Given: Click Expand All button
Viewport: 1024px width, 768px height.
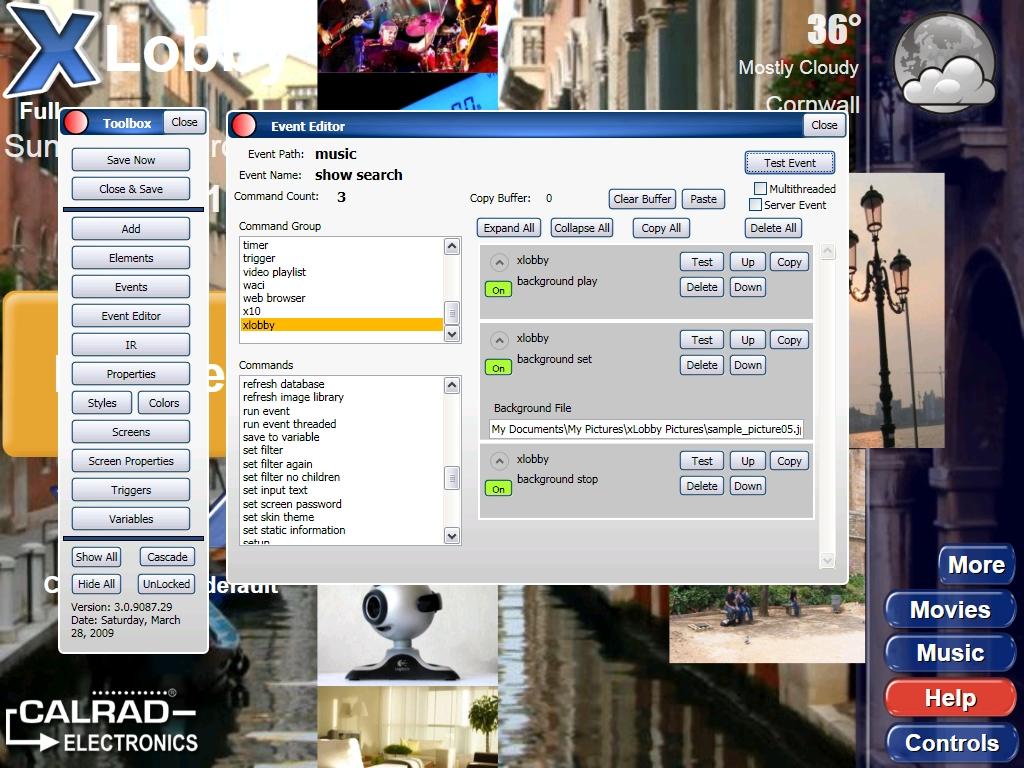Looking at the screenshot, I should coord(509,228).
